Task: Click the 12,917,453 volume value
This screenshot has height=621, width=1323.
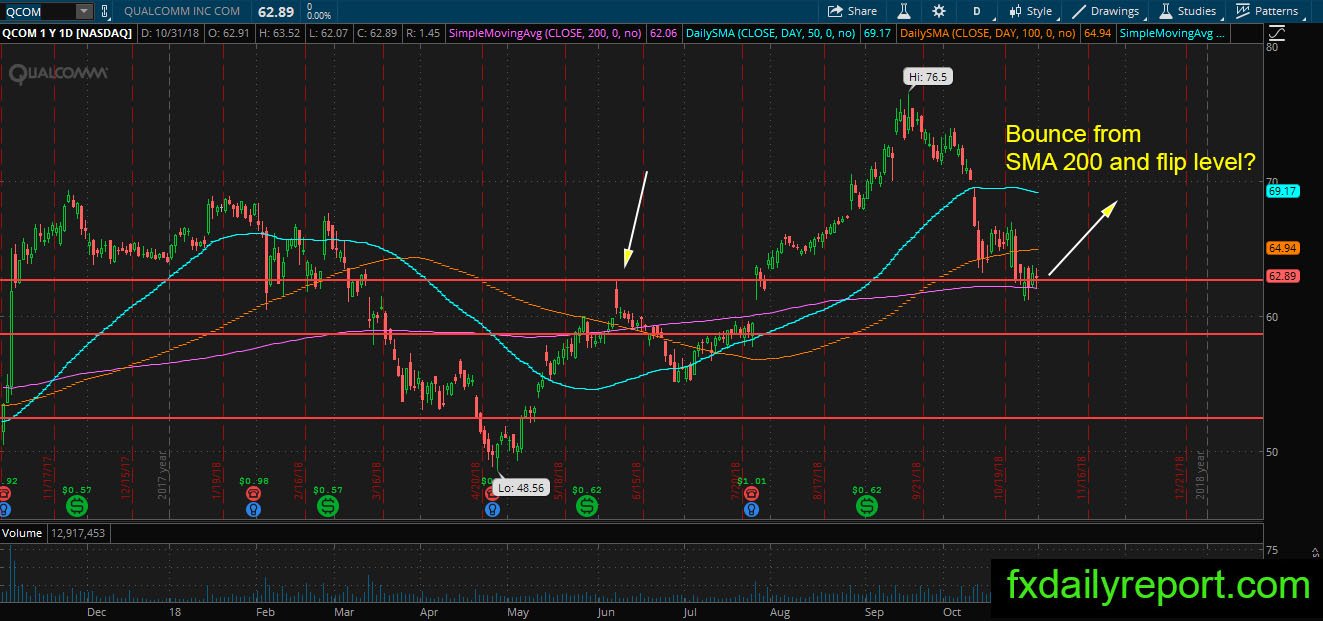Action: point(78,533)
